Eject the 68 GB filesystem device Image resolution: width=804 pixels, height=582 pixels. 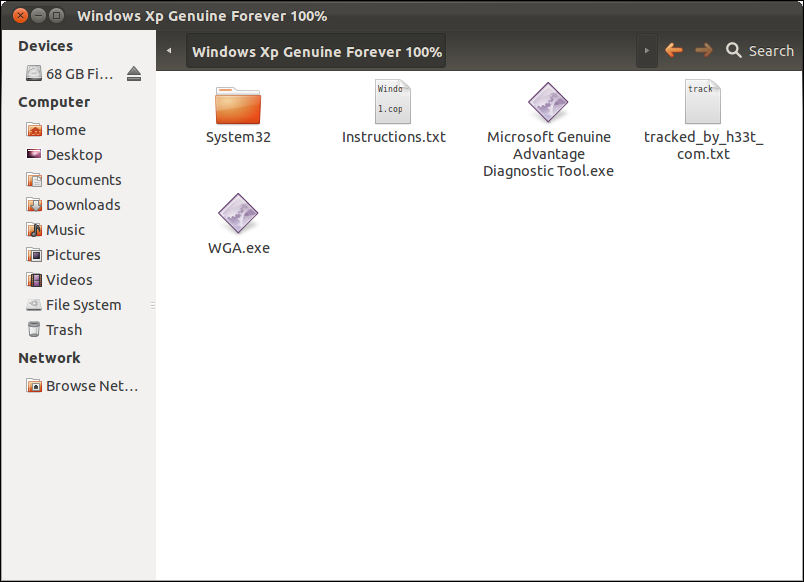coord(135,72)
